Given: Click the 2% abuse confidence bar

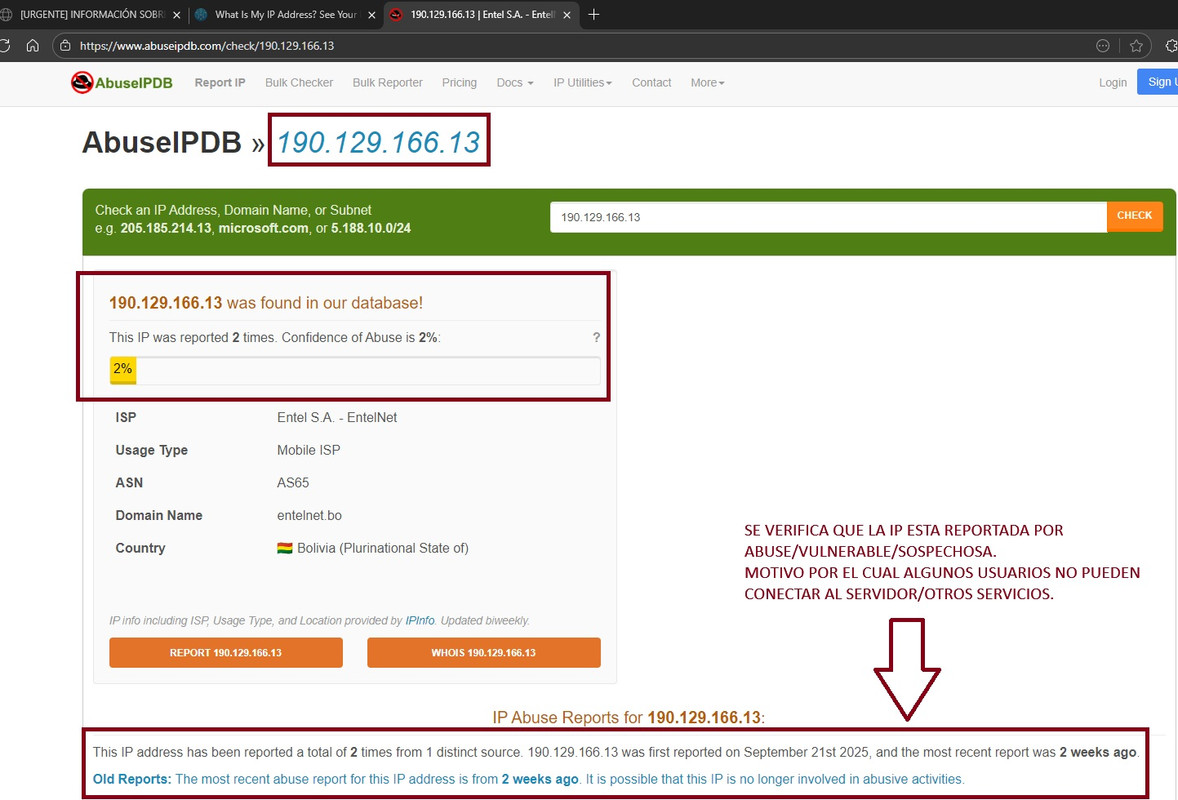Looking at the screenshot, I should (355, 370).
